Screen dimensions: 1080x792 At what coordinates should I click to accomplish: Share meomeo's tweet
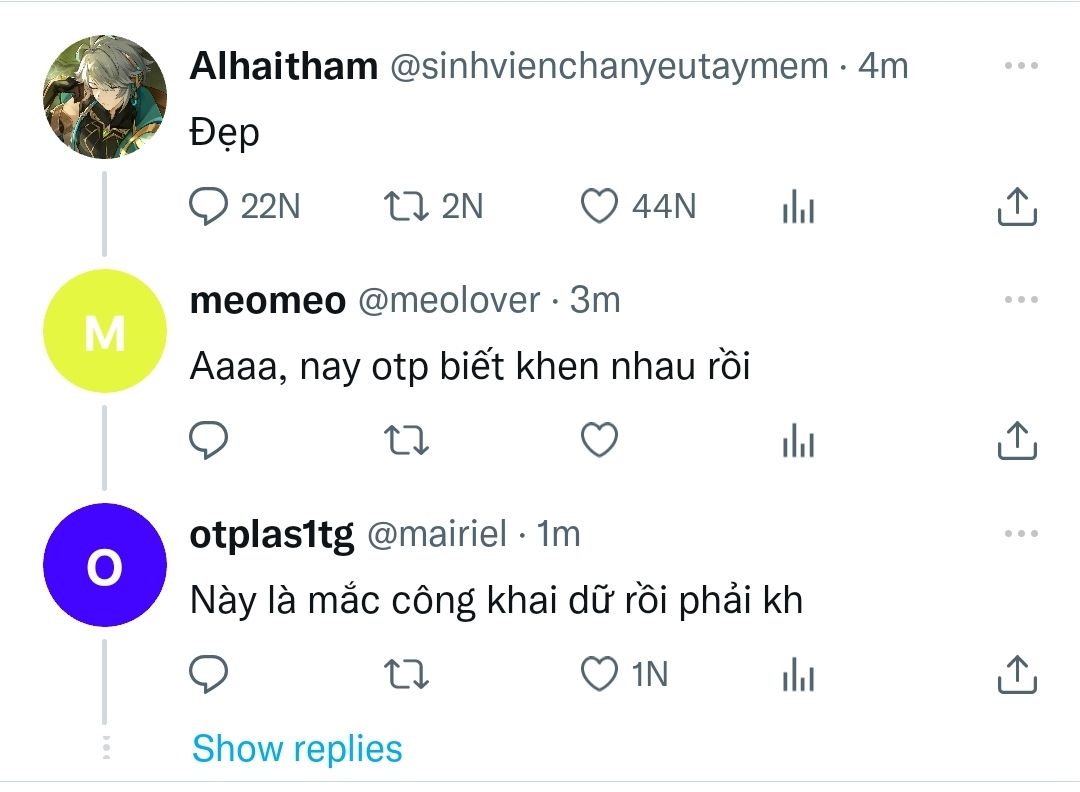coord(1018,440)
